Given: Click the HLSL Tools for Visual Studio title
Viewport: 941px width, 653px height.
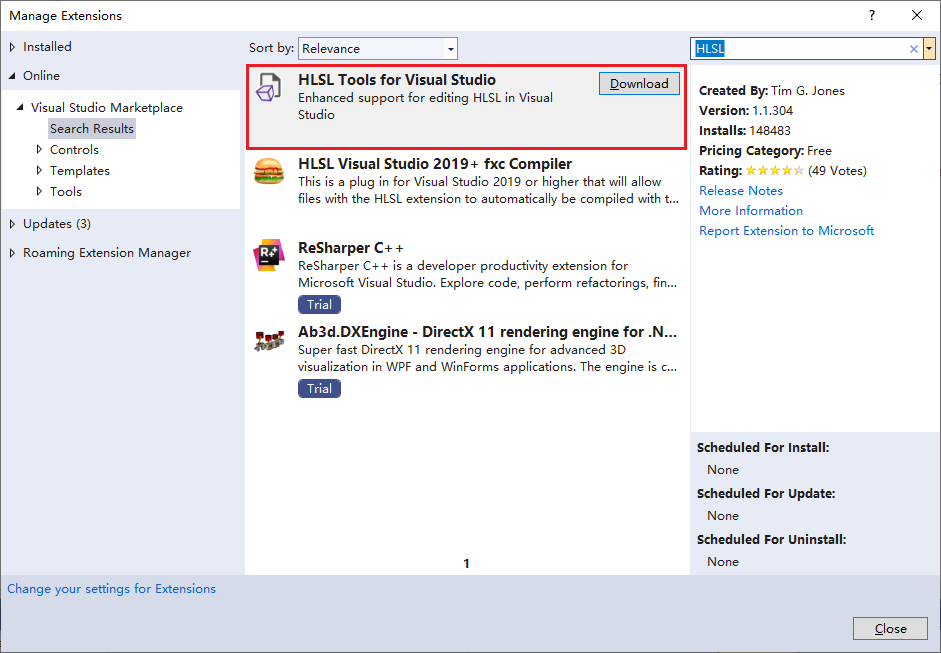Looking at the screenshot, I should tap(397, 80).
